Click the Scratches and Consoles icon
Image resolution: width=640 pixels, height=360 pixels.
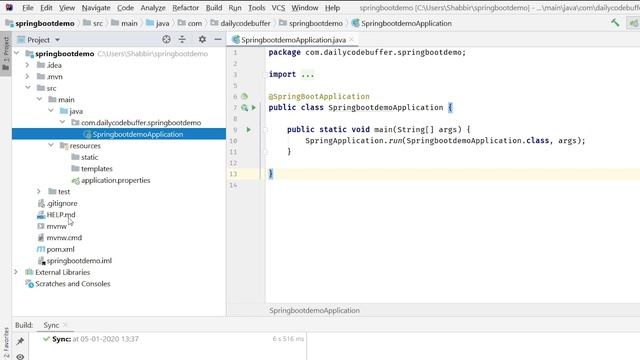29,284
